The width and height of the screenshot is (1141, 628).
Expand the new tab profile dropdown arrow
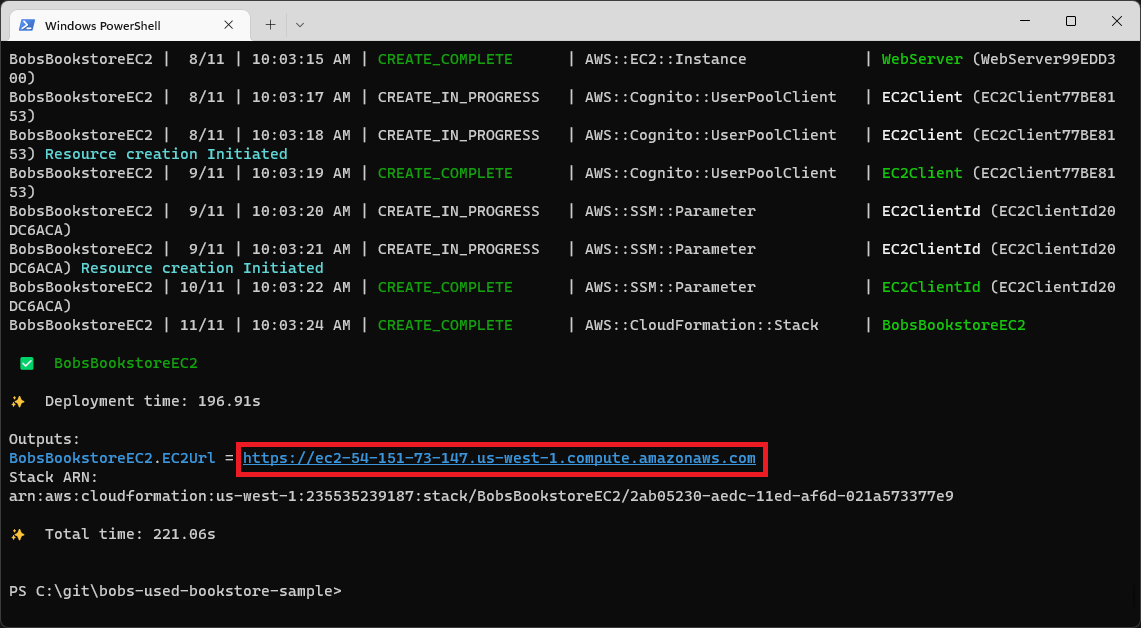click(300, 25)
